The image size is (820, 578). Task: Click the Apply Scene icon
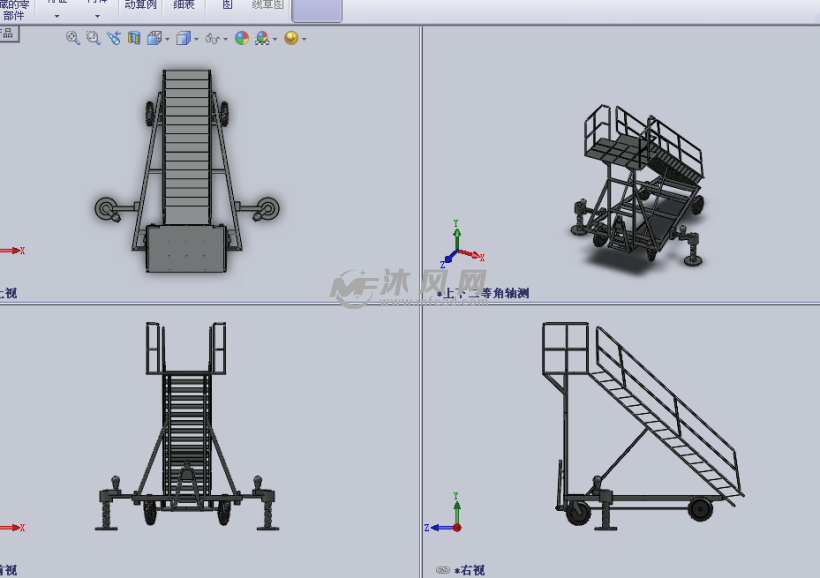[x=262, y=38]
